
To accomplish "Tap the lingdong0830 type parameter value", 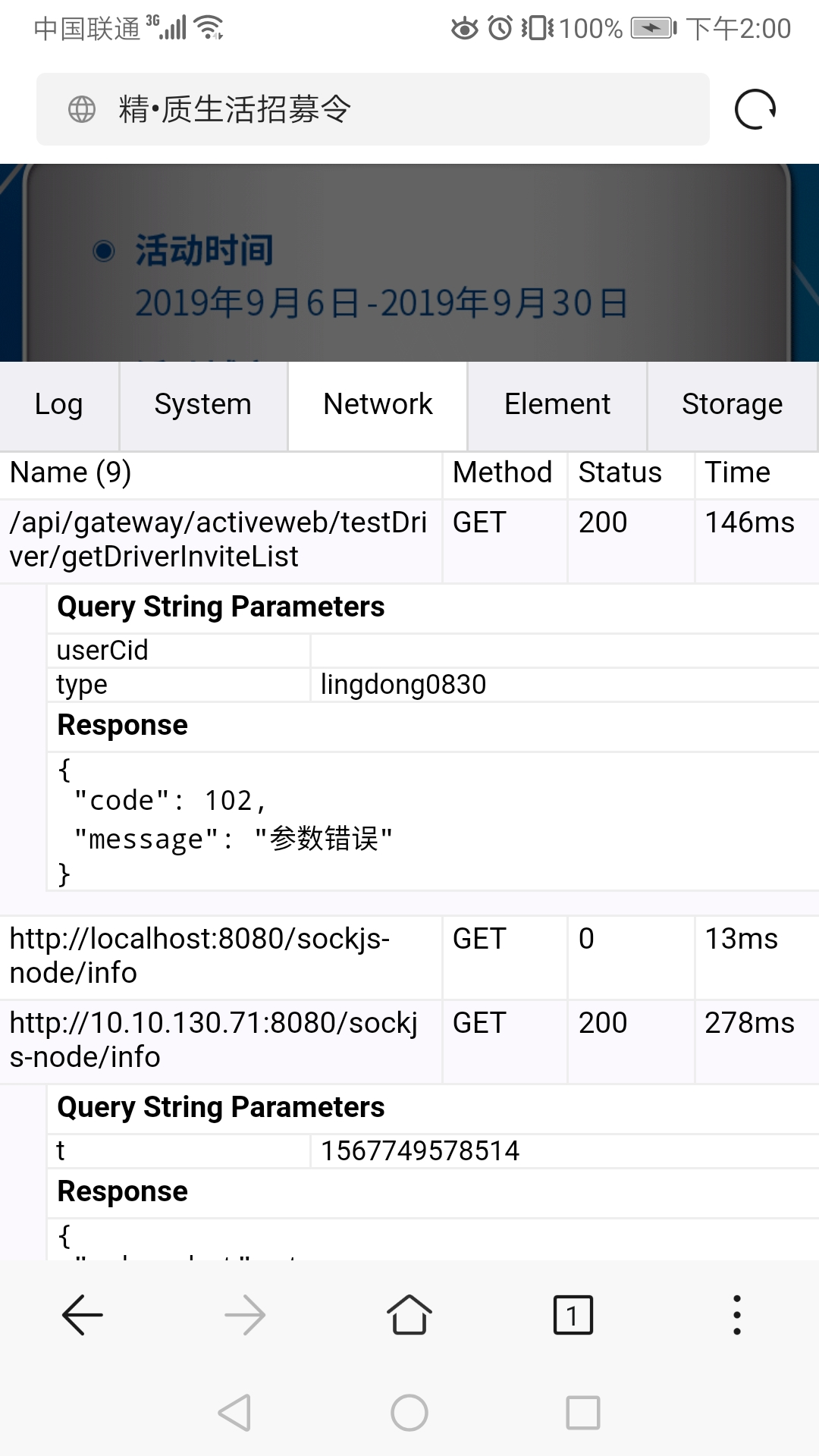I will tap(403, 685).
